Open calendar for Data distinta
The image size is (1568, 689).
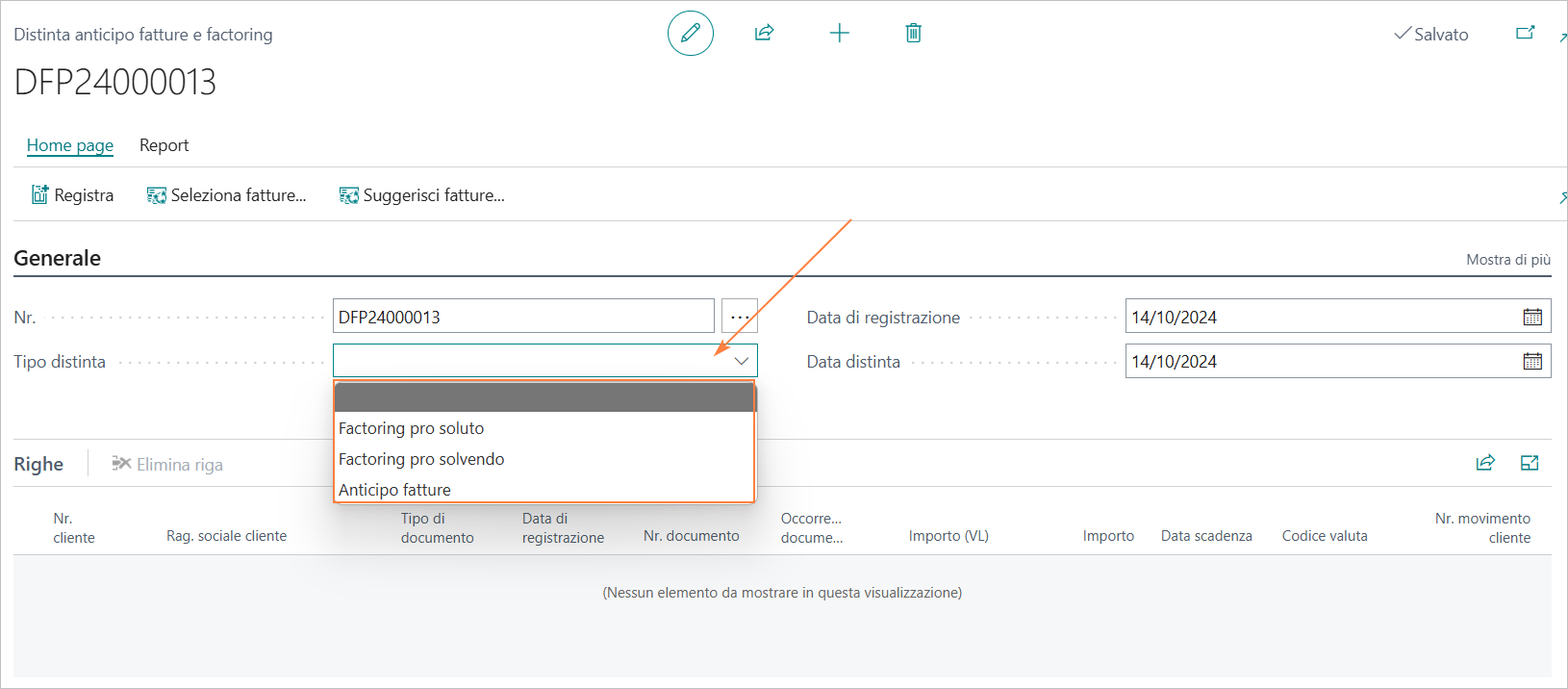coord(1533,361)
